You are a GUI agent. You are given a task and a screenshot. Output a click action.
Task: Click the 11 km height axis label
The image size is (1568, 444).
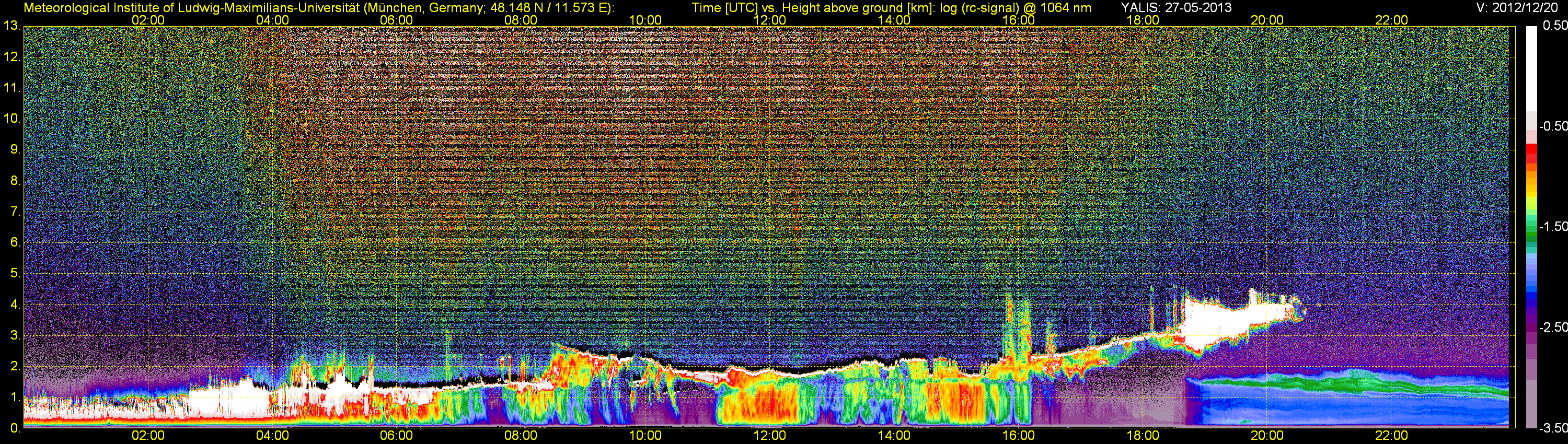pos(11,88)
